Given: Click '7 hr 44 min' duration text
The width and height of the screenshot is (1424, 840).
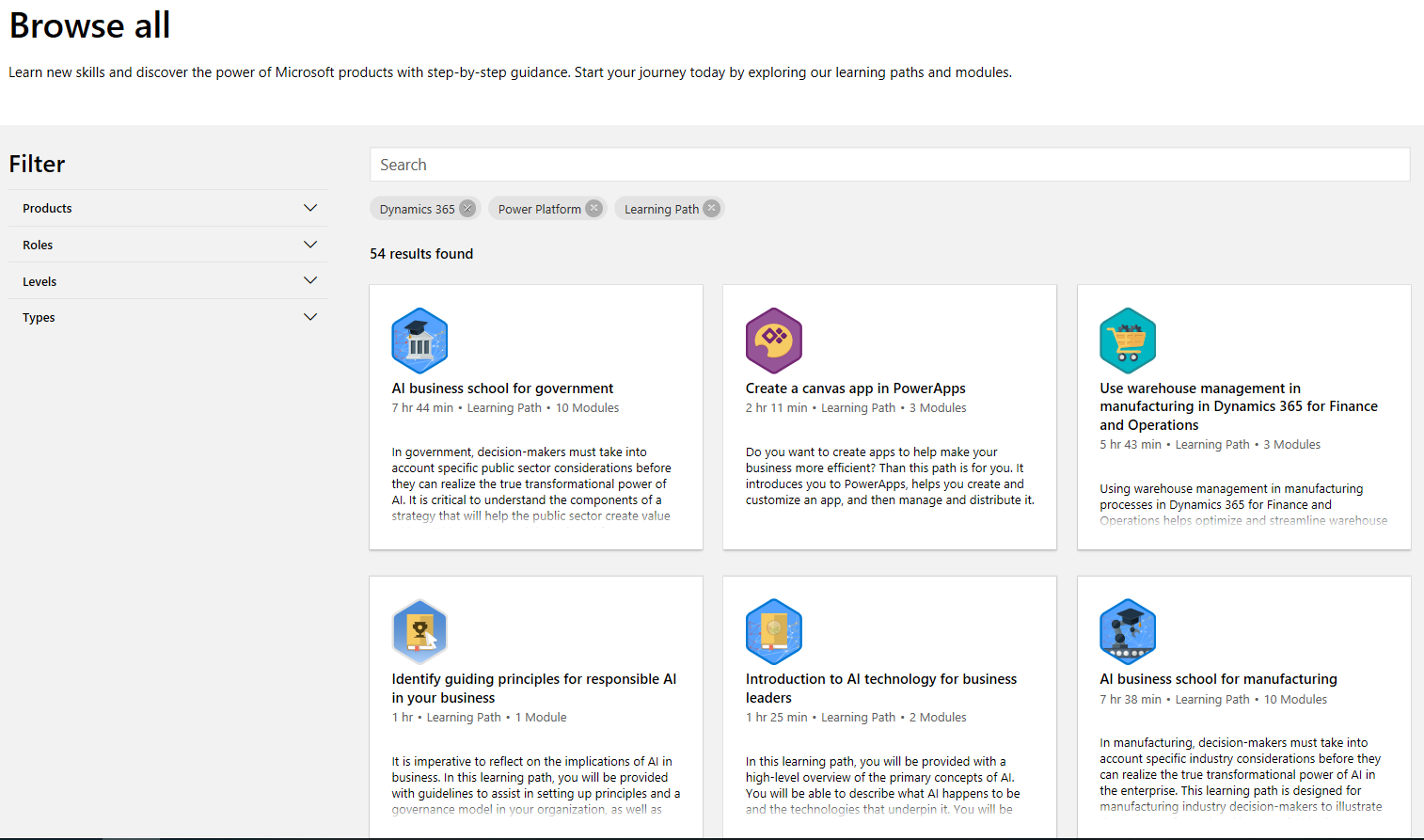Looking at the screenshot, I should pos(422,408).
